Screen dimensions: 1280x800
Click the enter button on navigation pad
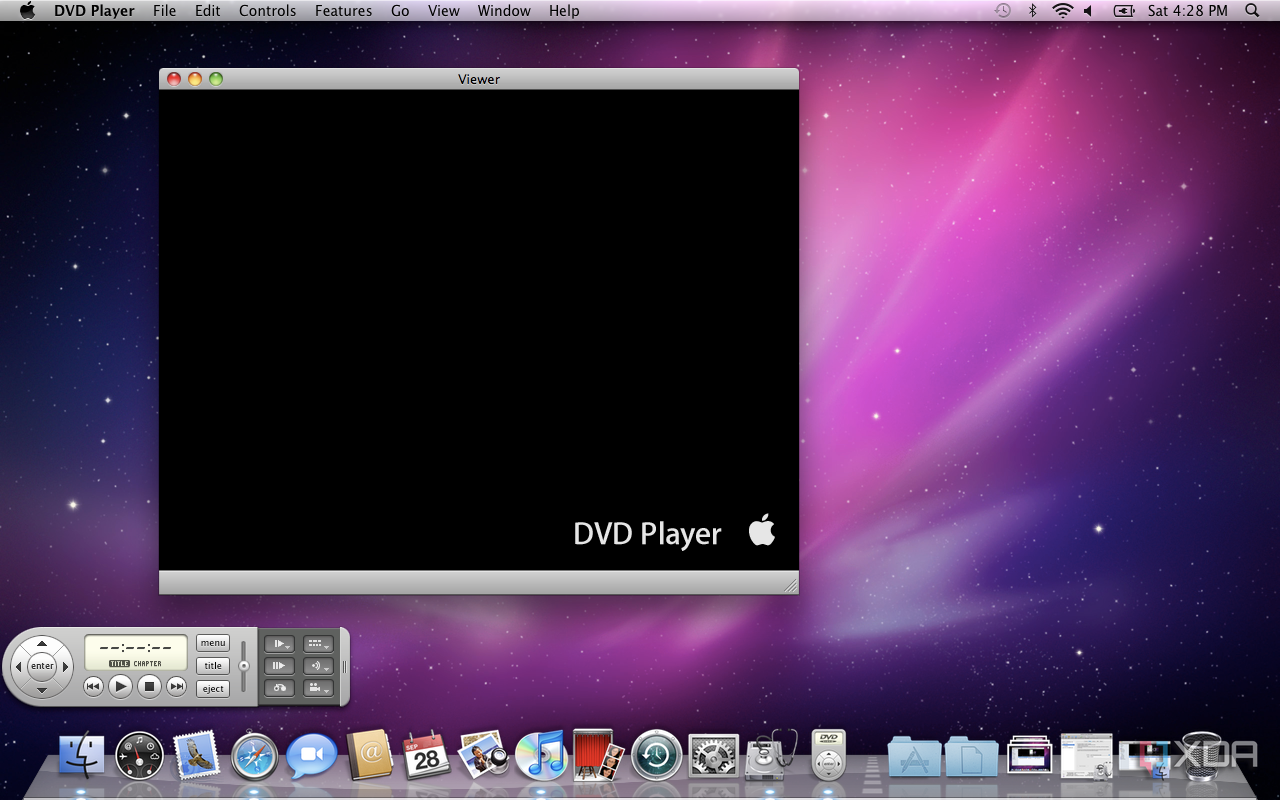tap(42, 666)
